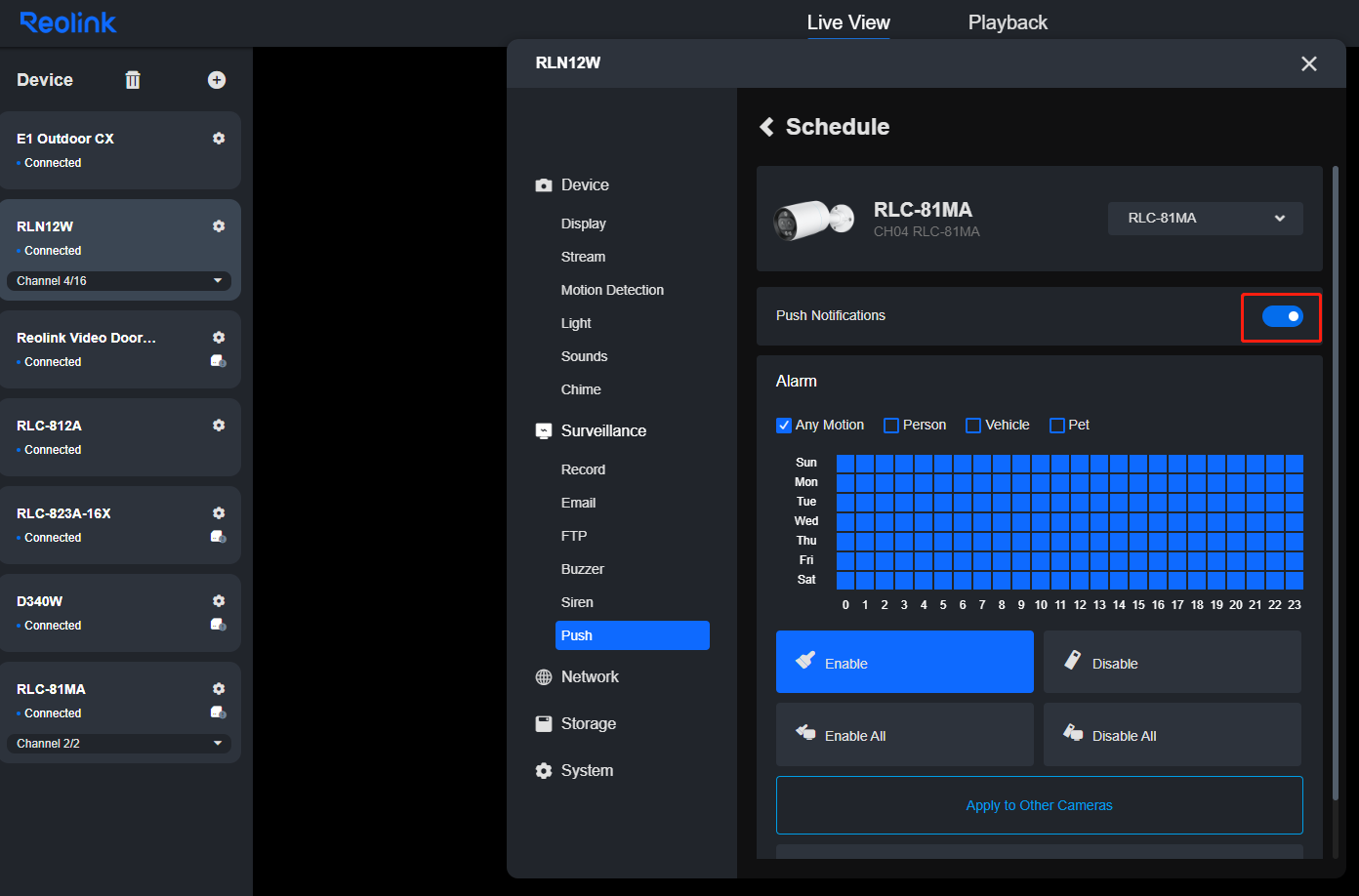Check the Person alarm checkbox

(891, 426)
